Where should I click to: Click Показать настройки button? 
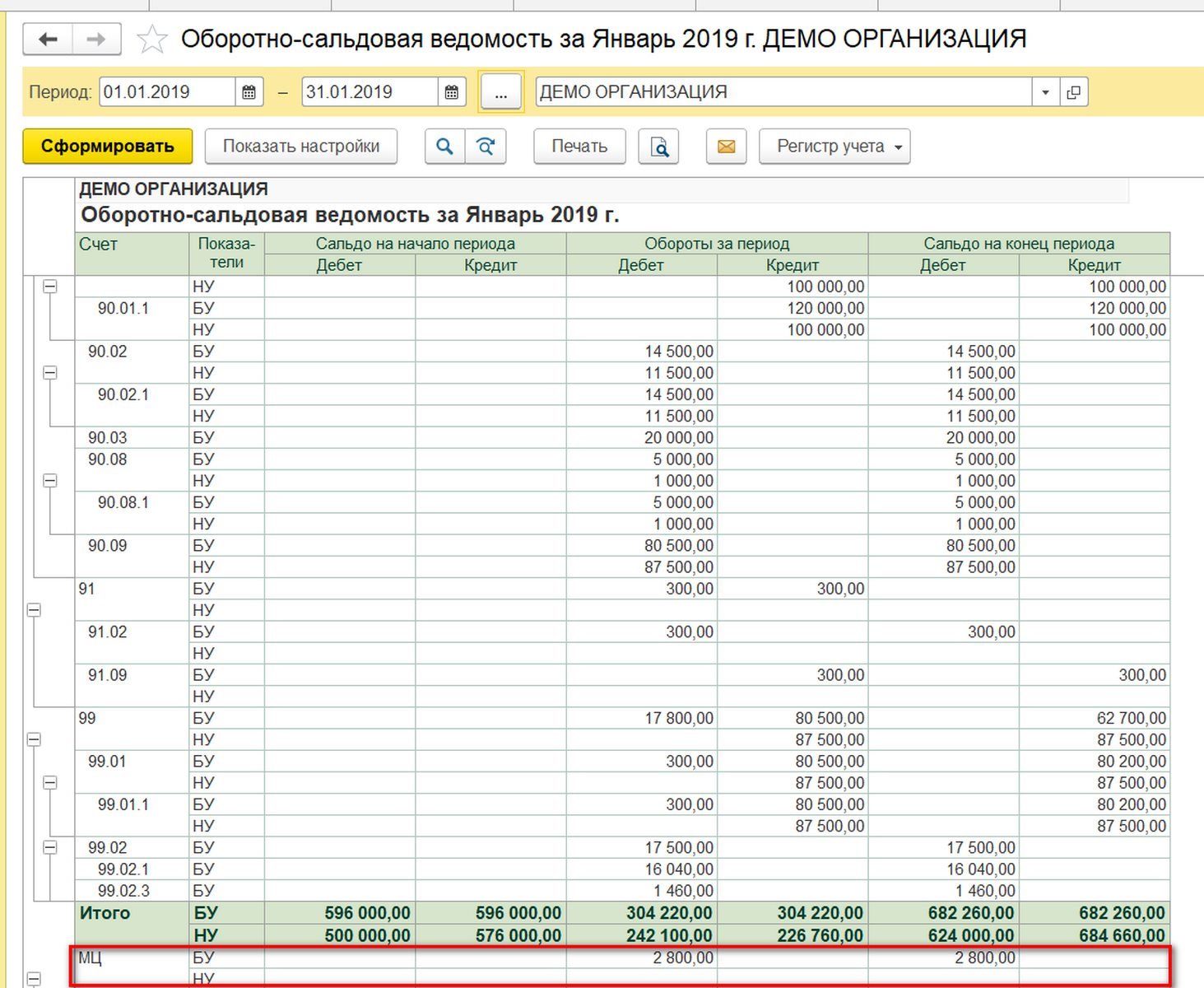300,147
